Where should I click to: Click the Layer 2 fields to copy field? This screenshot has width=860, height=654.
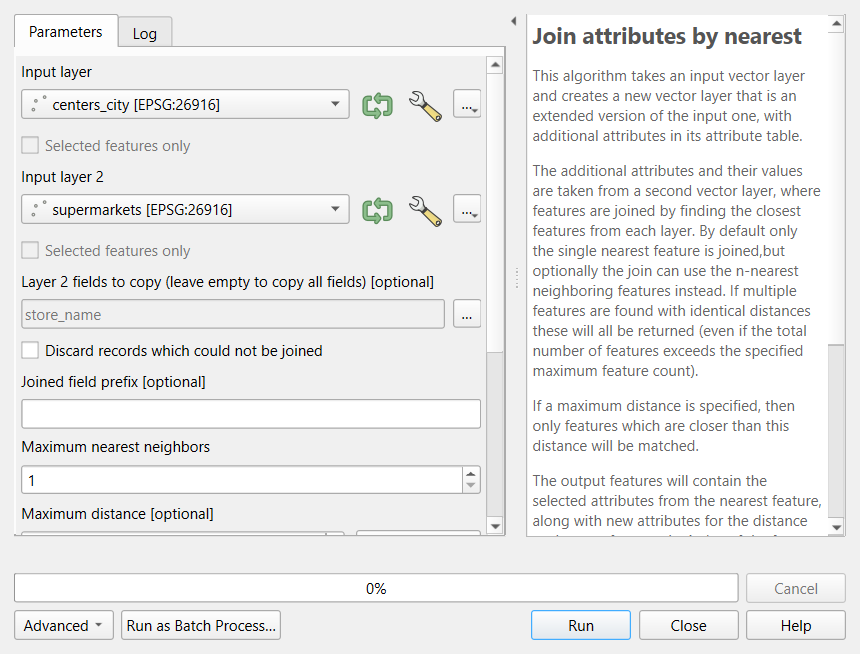(x=233, y=314)
